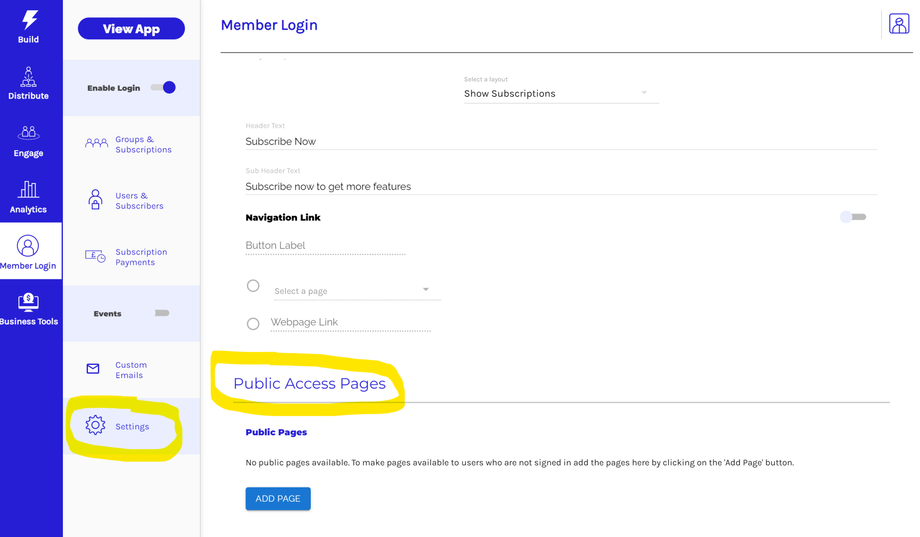This screenshot has width=920, height=537.
Task: Open the Distribute section icon
Action: [x=28, y=77]
